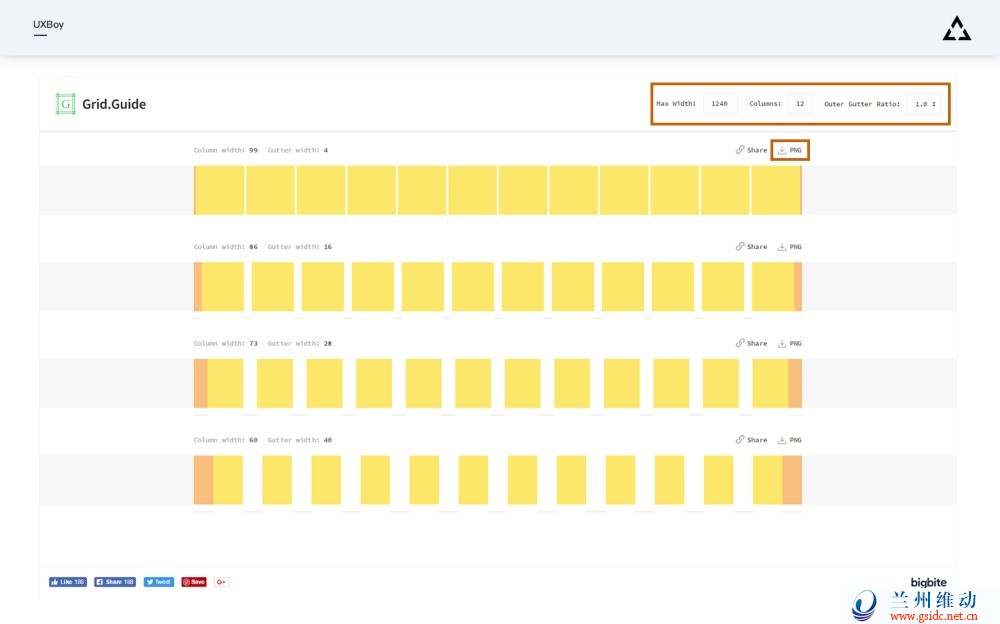Click the Facebook Like button

[67, 582]
